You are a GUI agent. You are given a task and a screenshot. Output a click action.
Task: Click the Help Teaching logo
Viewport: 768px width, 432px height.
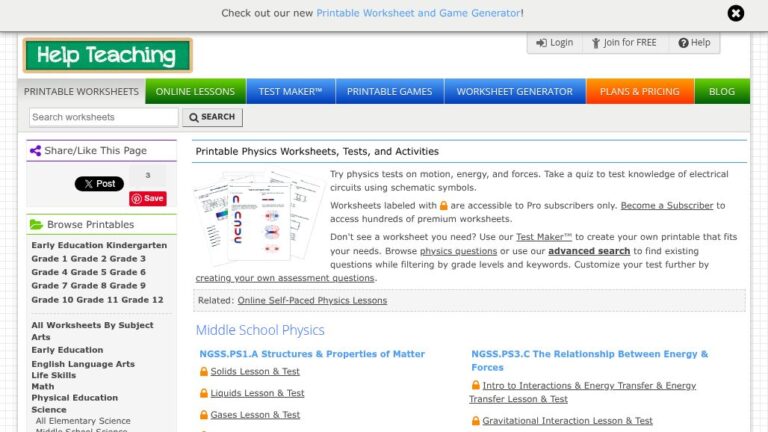coord(108,55)
